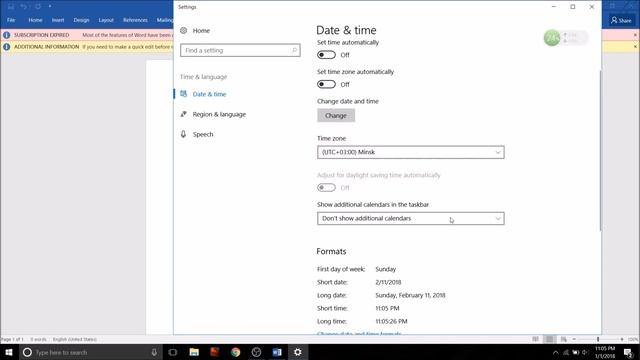The width and height of the screenshot is (640, 360).
Task: Click Word status bar English language indicator
Action: [x=75, y=339]
